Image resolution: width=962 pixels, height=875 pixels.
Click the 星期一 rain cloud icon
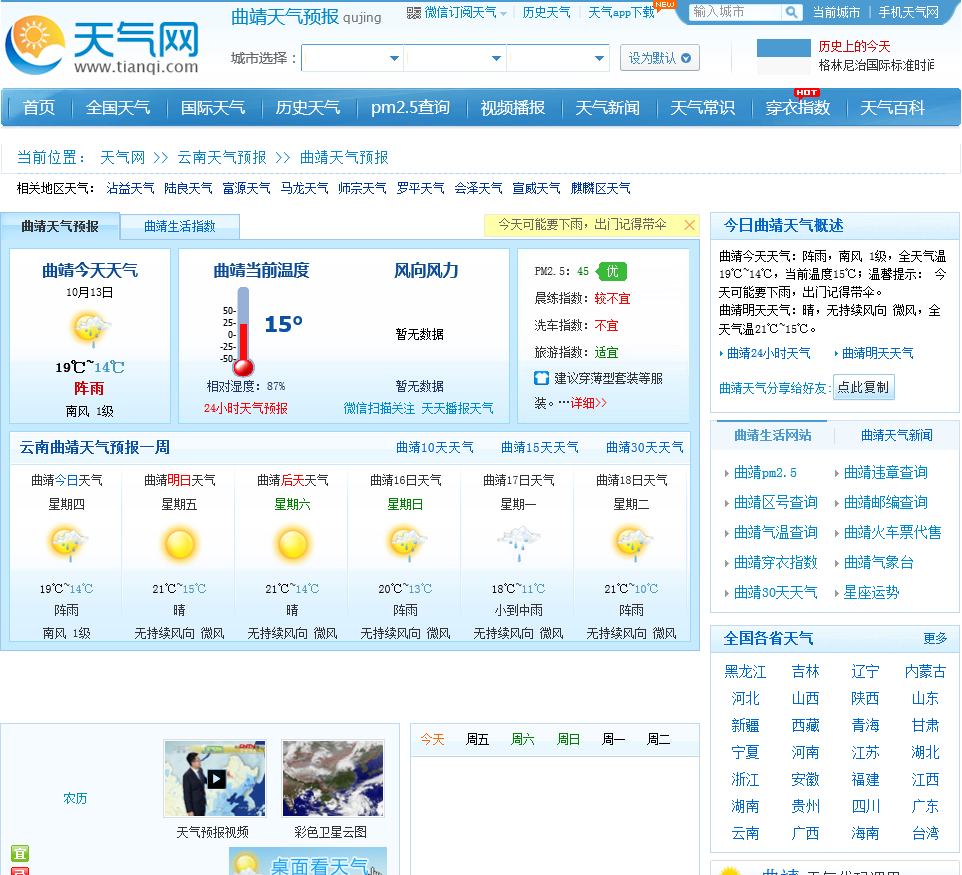pyautogui.click(x=519, y=543)
